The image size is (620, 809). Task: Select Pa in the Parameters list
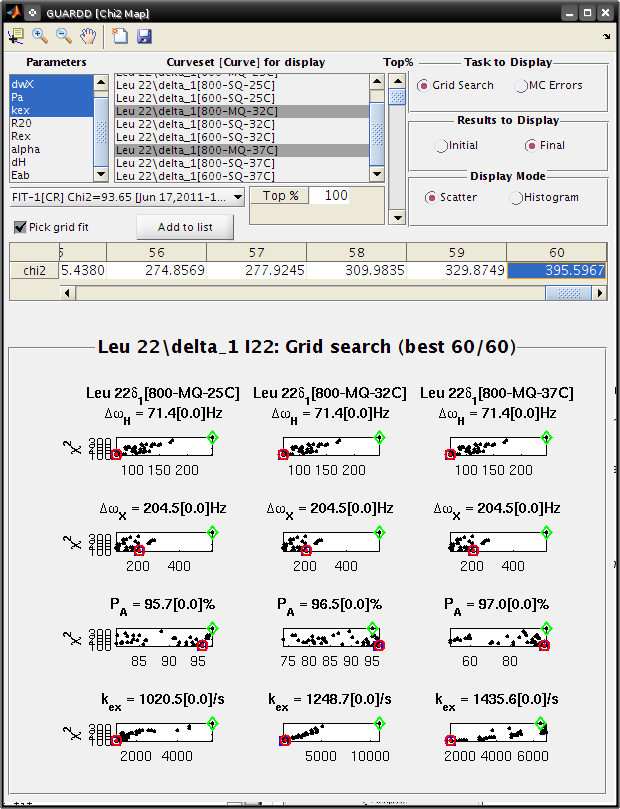[x=52, y=97]
